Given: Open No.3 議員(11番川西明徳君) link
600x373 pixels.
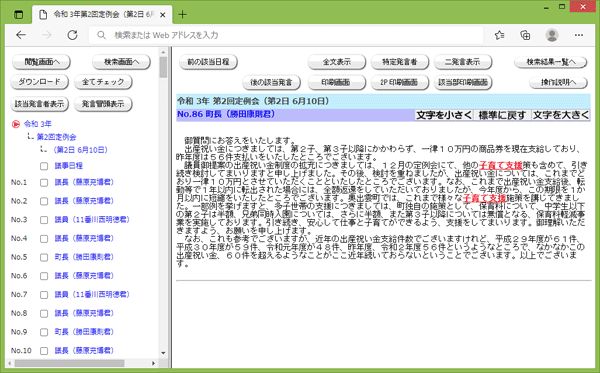Looking at the screenshot, I should tap(92, 220).
